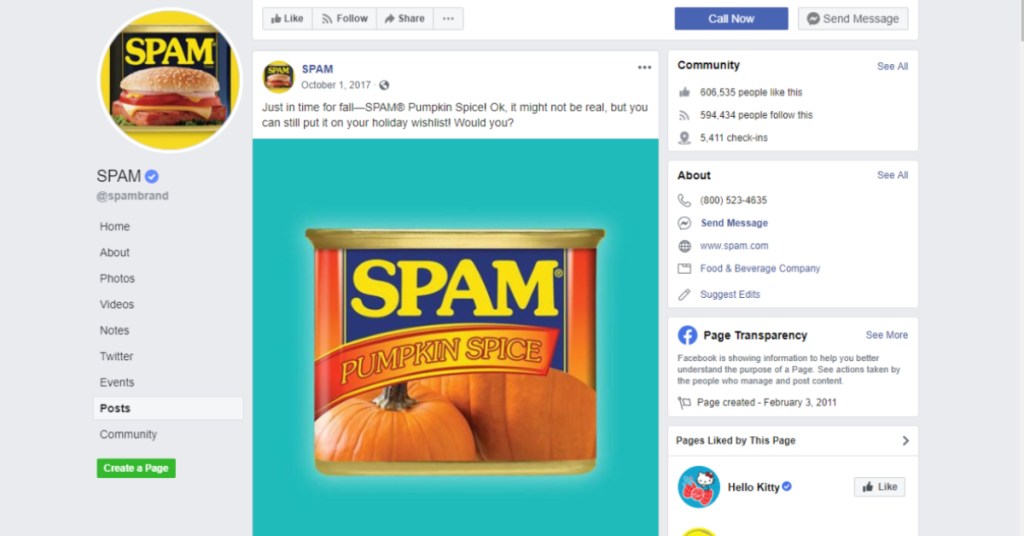Click the globe privacy icon on the post
This screenshot has height=536, width=1024.
[384, 86]
